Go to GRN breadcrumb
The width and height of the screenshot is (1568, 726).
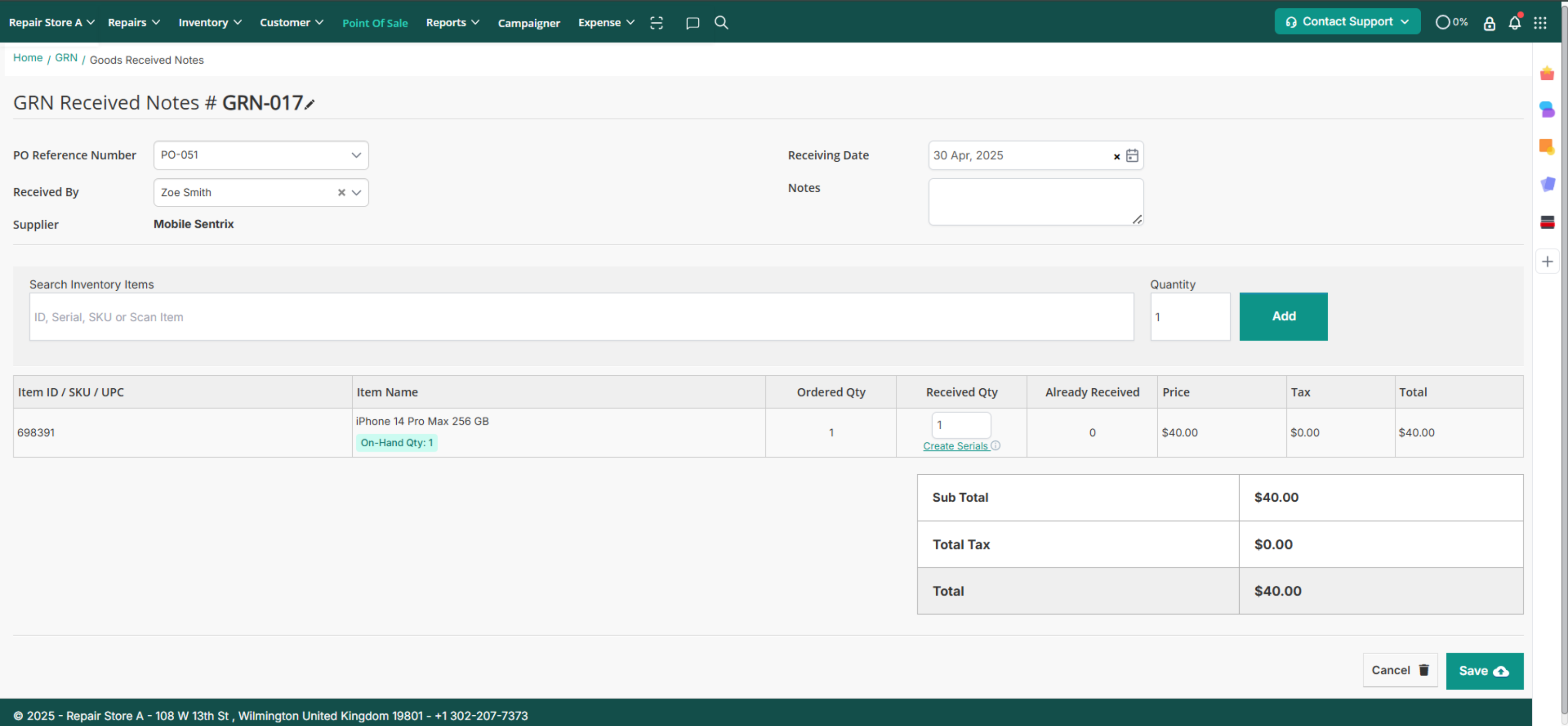pos(66,58)
